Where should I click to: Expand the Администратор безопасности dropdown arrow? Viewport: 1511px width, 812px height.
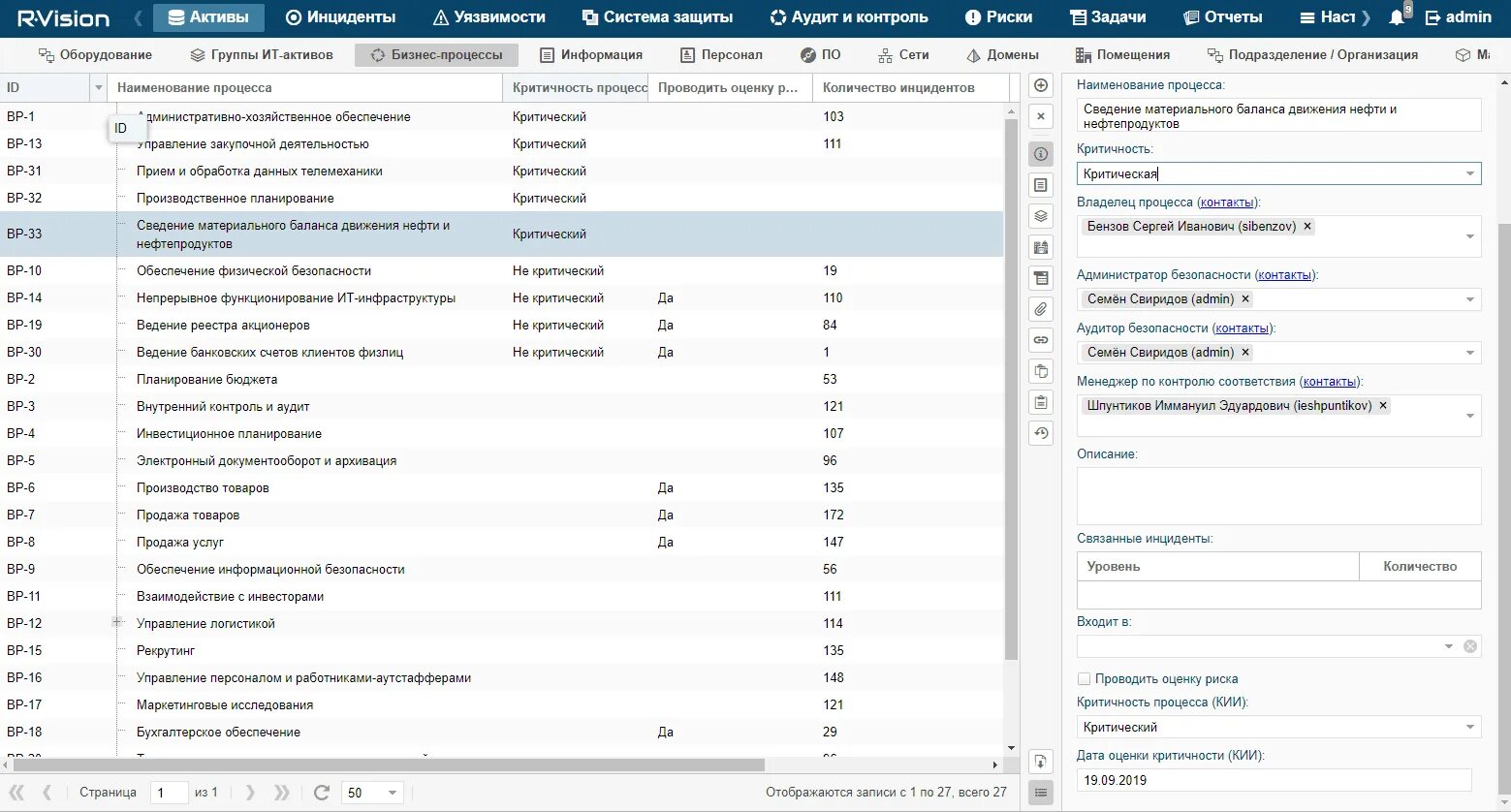(x=1470, y=299)
